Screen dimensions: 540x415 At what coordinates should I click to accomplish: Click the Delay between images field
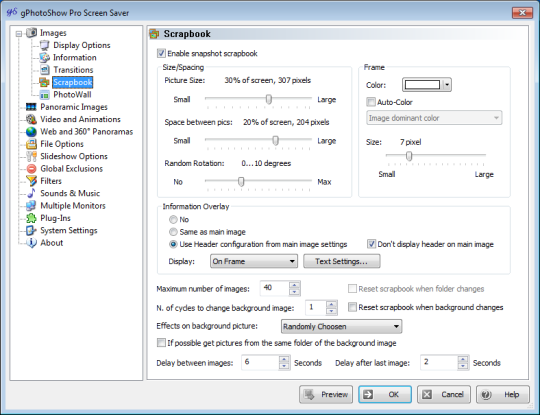(260, 362)
